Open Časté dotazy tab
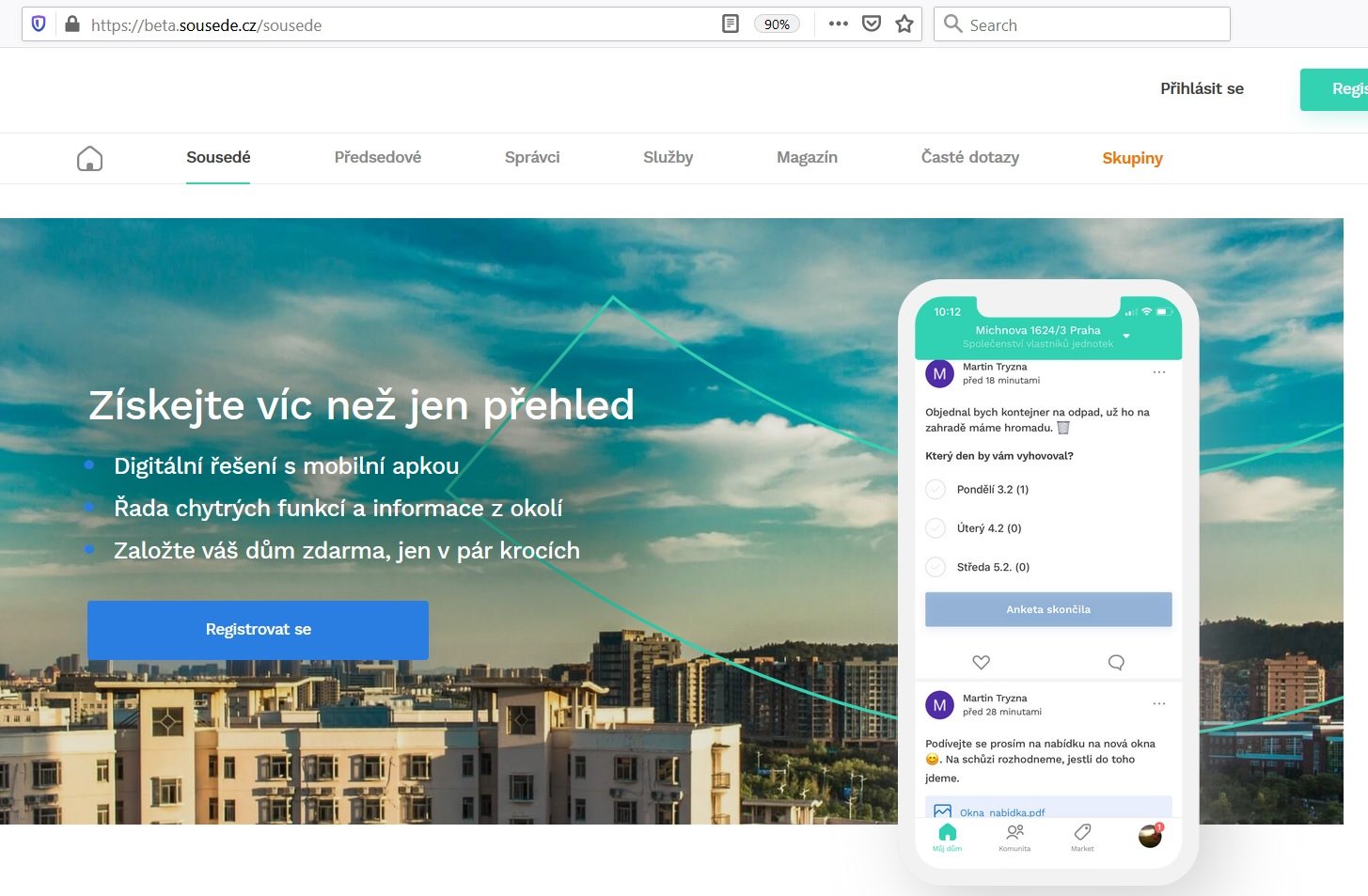Viewport: 1368px width, 896px height. (970, 157)
